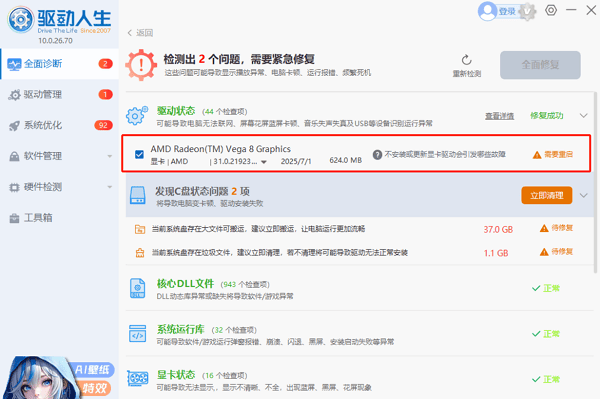Click the AMD Radeon(TM) Vega 8 Graphics name
Screen dimensions: 600x399
[x=220, y=149]
